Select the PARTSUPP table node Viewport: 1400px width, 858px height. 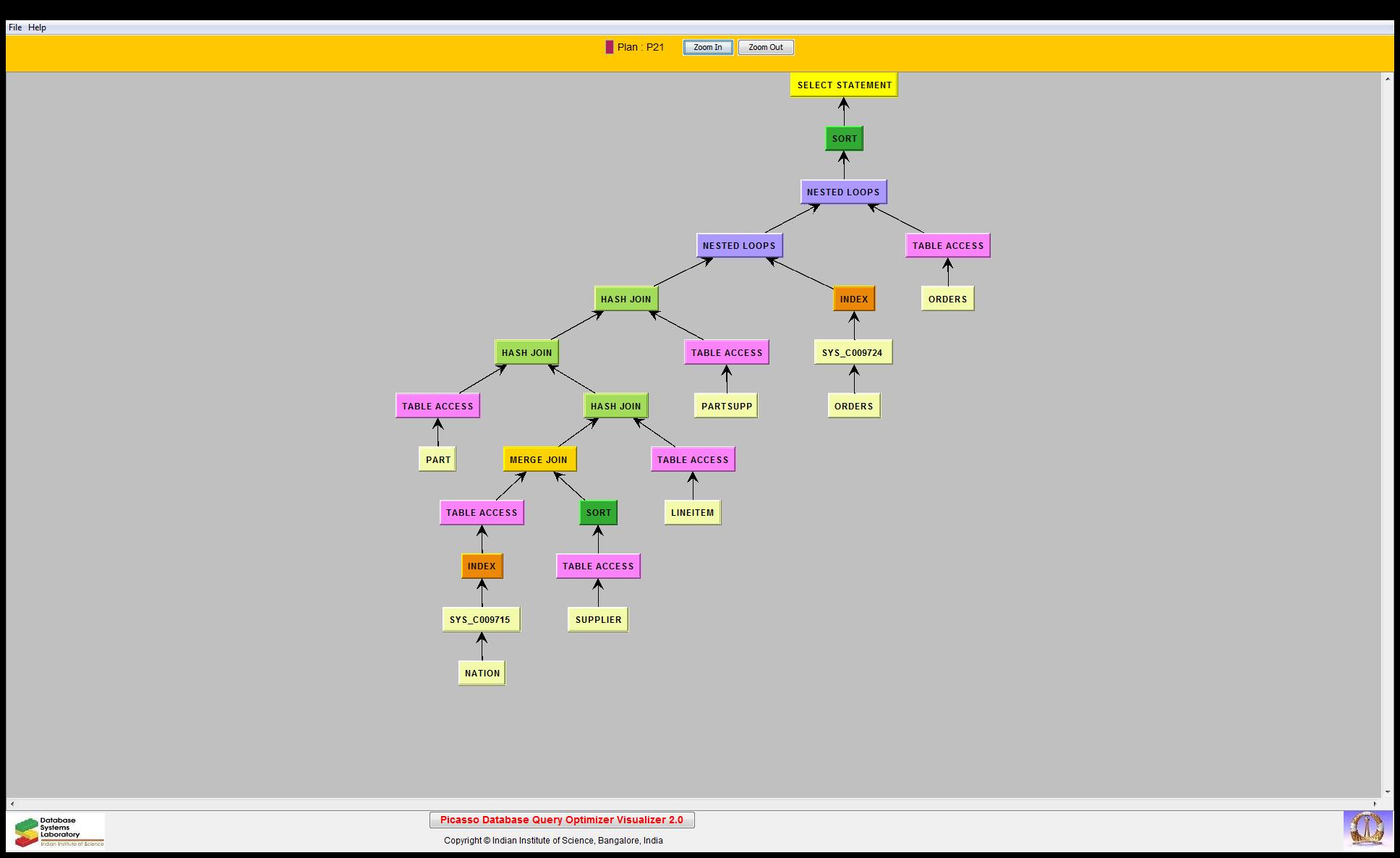coord(726,407)
